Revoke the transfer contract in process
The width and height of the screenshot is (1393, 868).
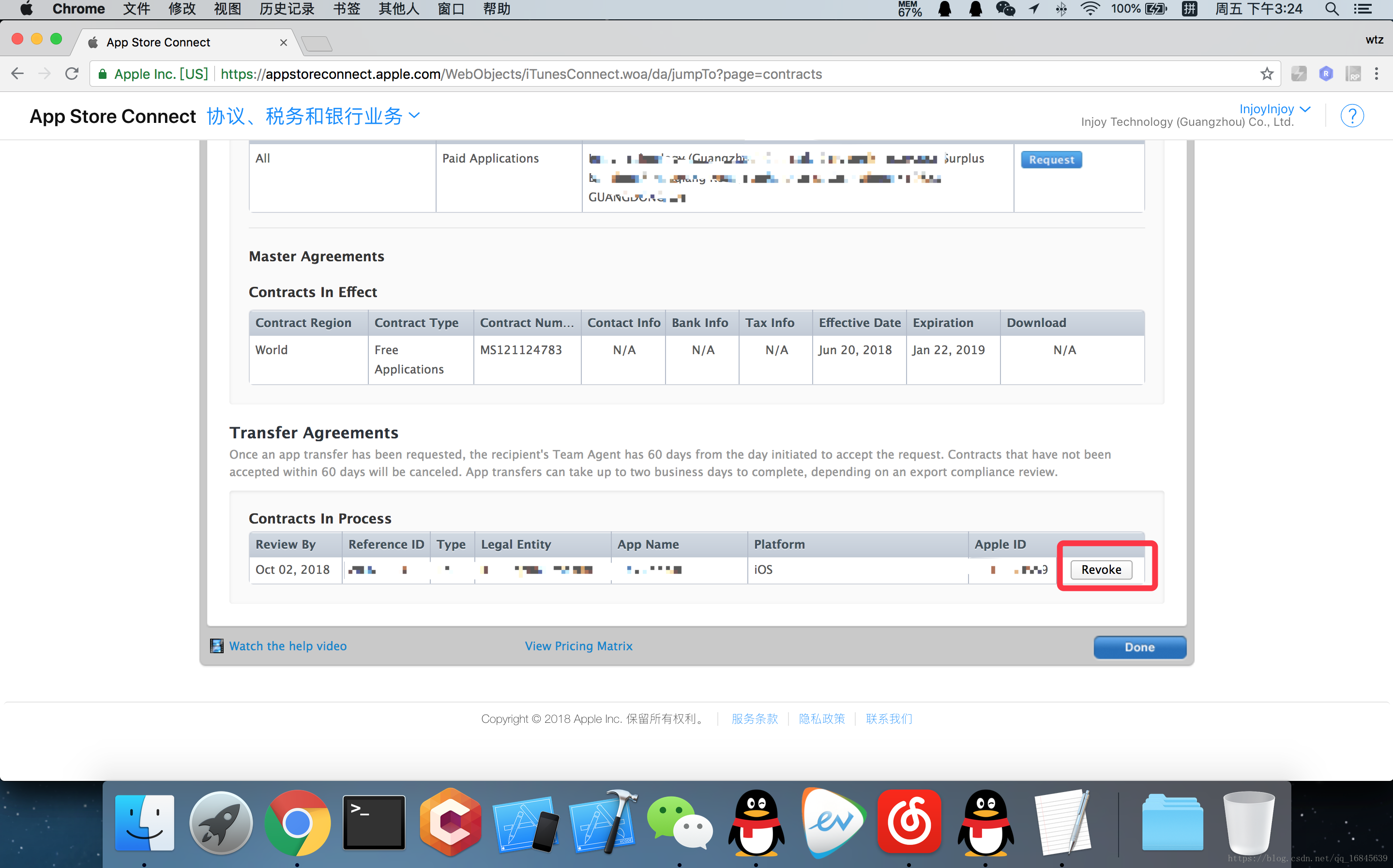point(1101,569)
